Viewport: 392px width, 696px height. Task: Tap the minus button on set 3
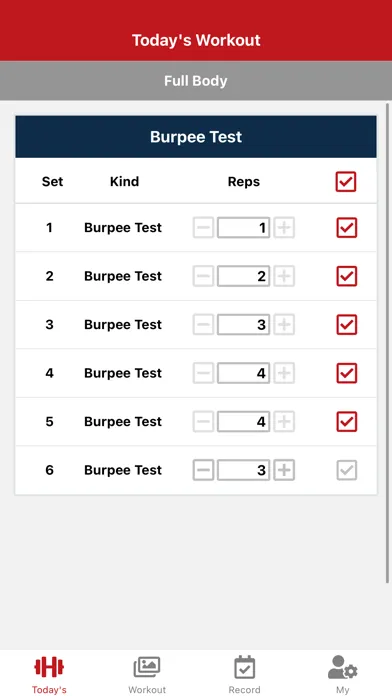203,324
